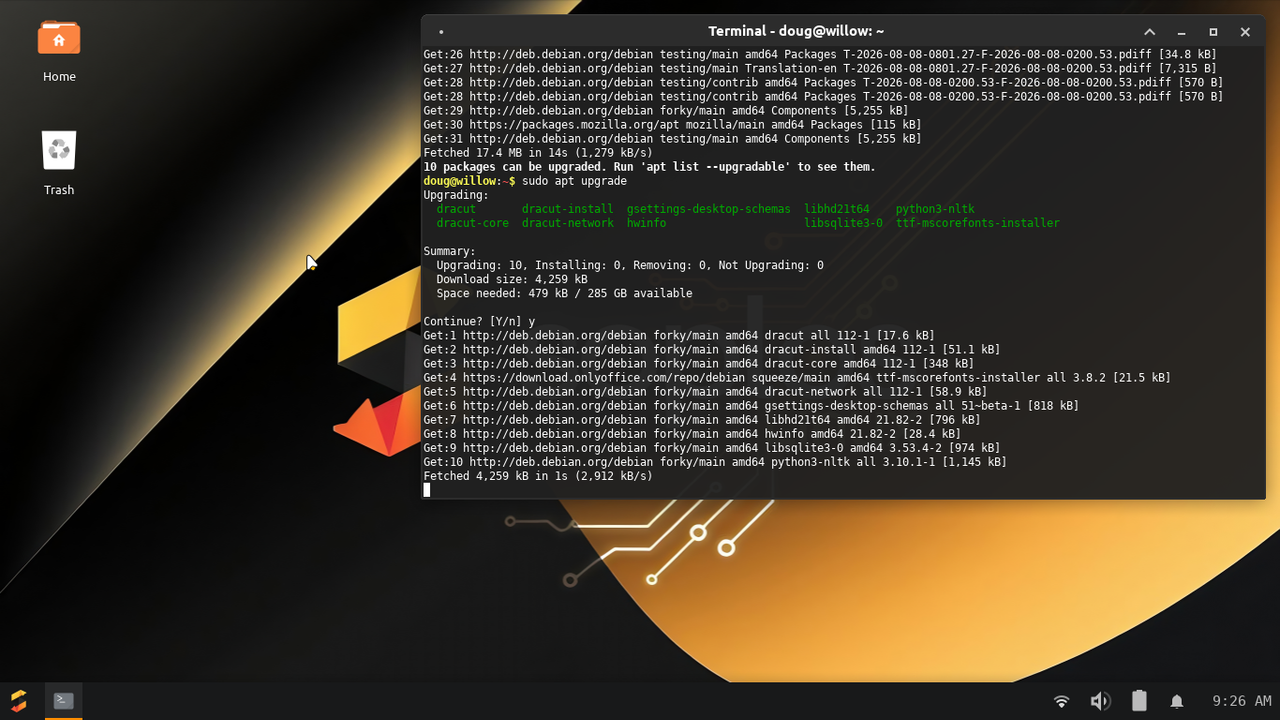Open the Wi-Fi network indicator
The height and width of the screenshot is (720, 1280).
click(1062, 701)
